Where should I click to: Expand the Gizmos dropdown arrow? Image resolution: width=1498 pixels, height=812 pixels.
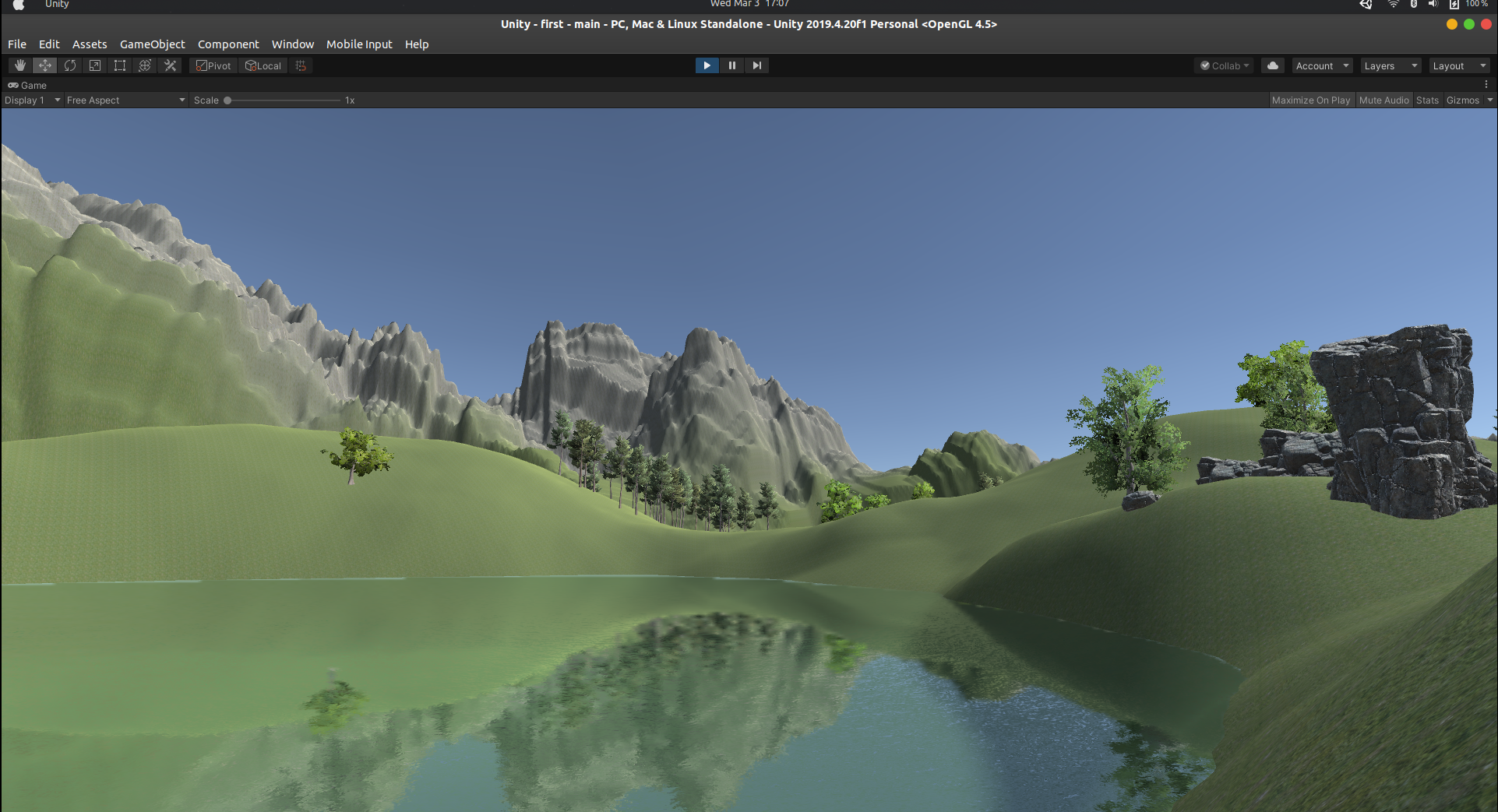coord(1489,100)
